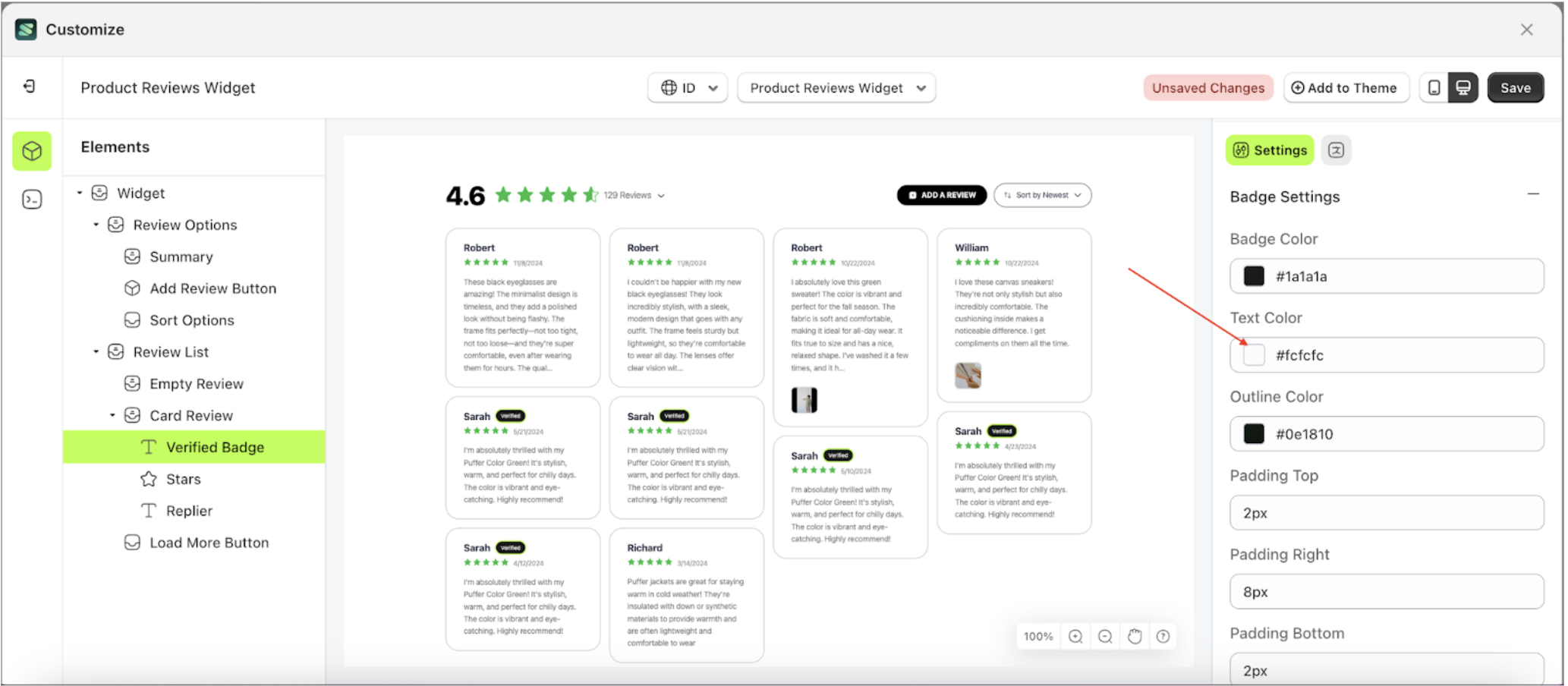Zoom out using the magnifier minus icon
This screenshot has height=686, width=1568.
tap(1105, 636)
